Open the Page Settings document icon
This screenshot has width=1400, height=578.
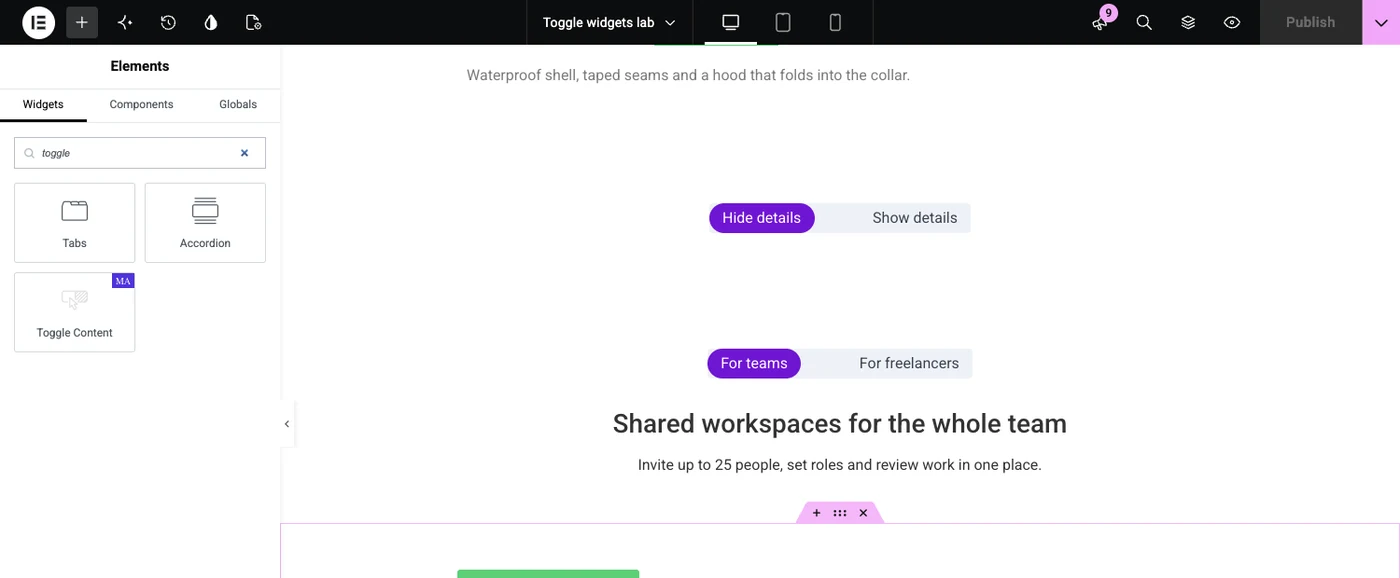(x=253, y=22)
